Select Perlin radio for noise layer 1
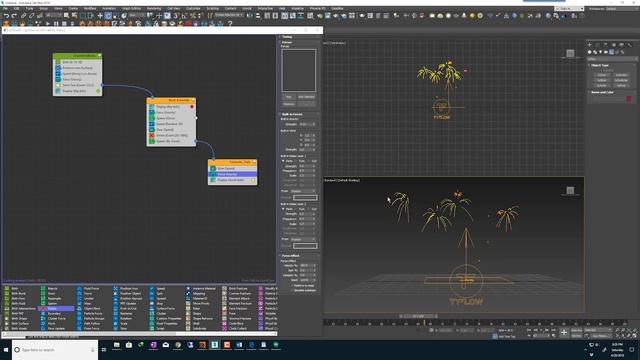 coord(283,161)
